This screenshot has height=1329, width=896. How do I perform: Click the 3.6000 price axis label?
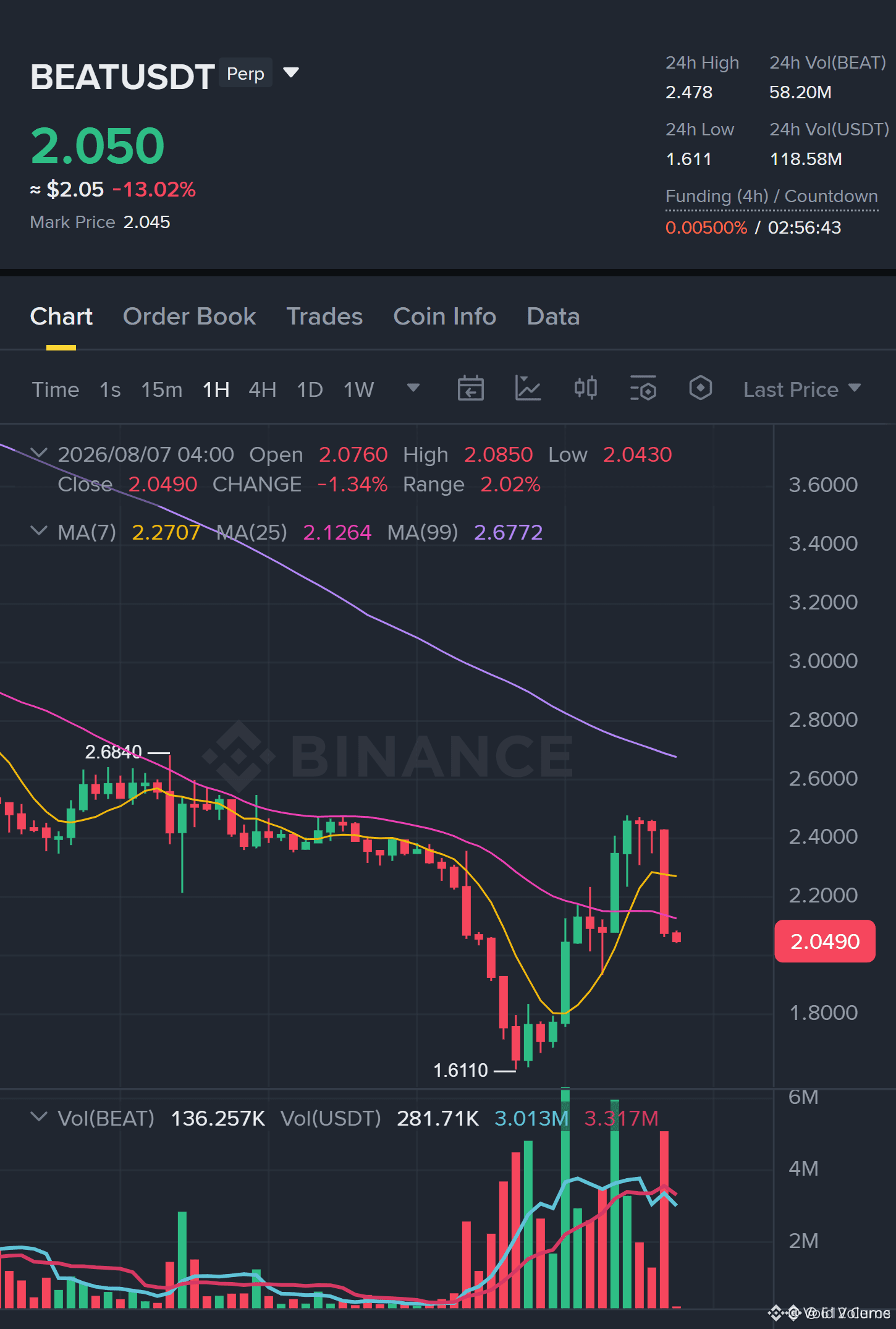click(x=823, y=485)
